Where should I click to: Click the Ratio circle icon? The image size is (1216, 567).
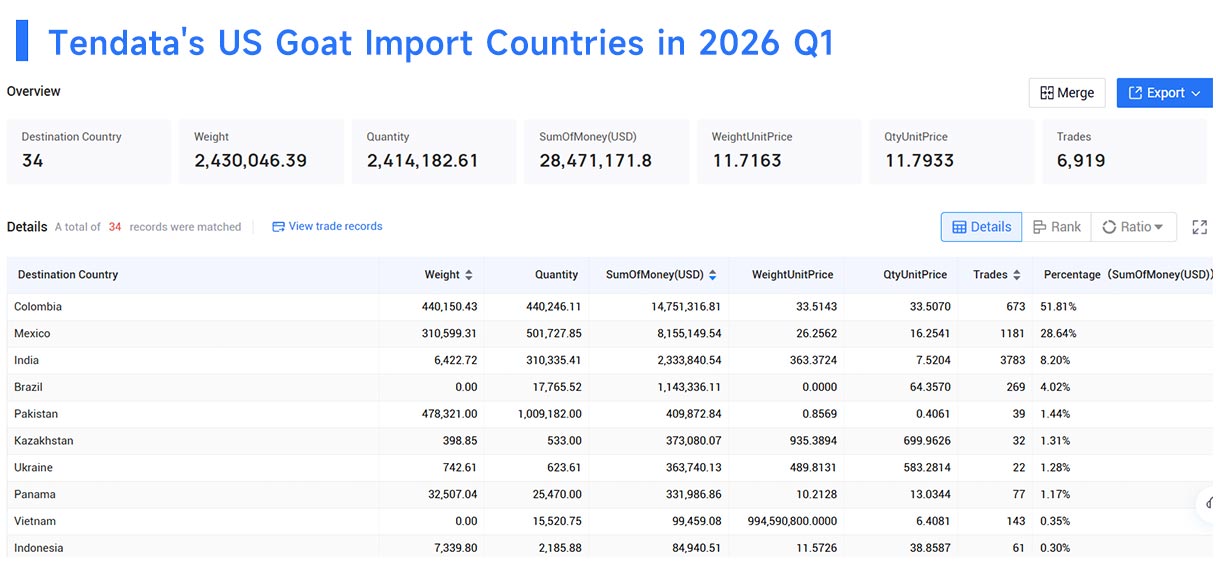[x=1109, y=227]
